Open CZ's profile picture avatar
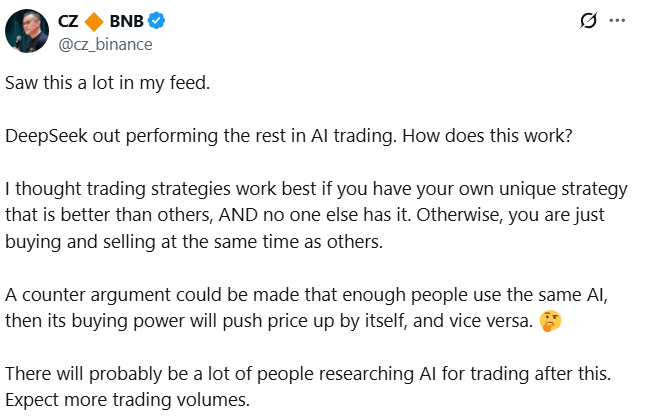 point(26,31)
